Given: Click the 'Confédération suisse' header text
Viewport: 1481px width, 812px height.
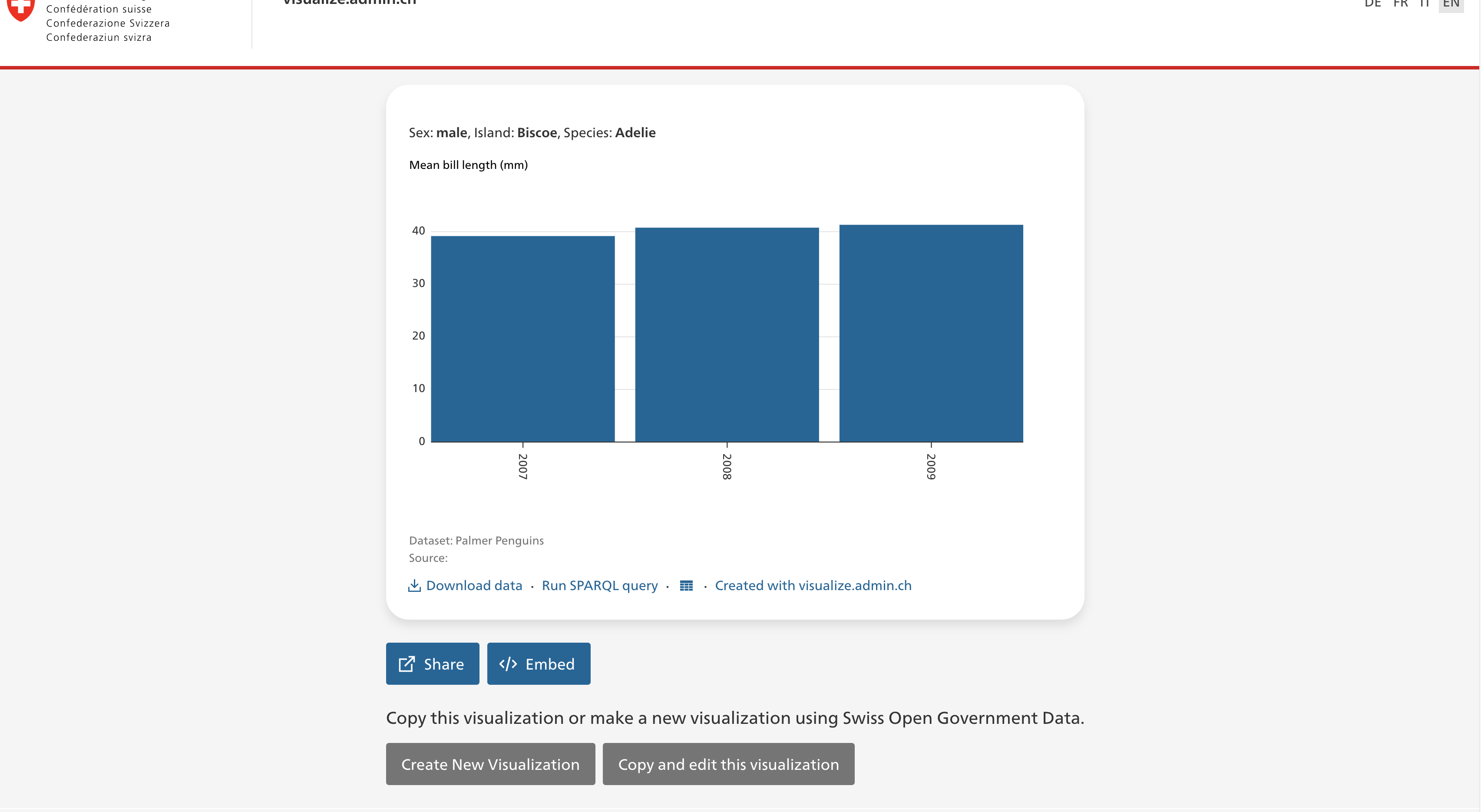Looking at the screenshot, I should 99,9.
